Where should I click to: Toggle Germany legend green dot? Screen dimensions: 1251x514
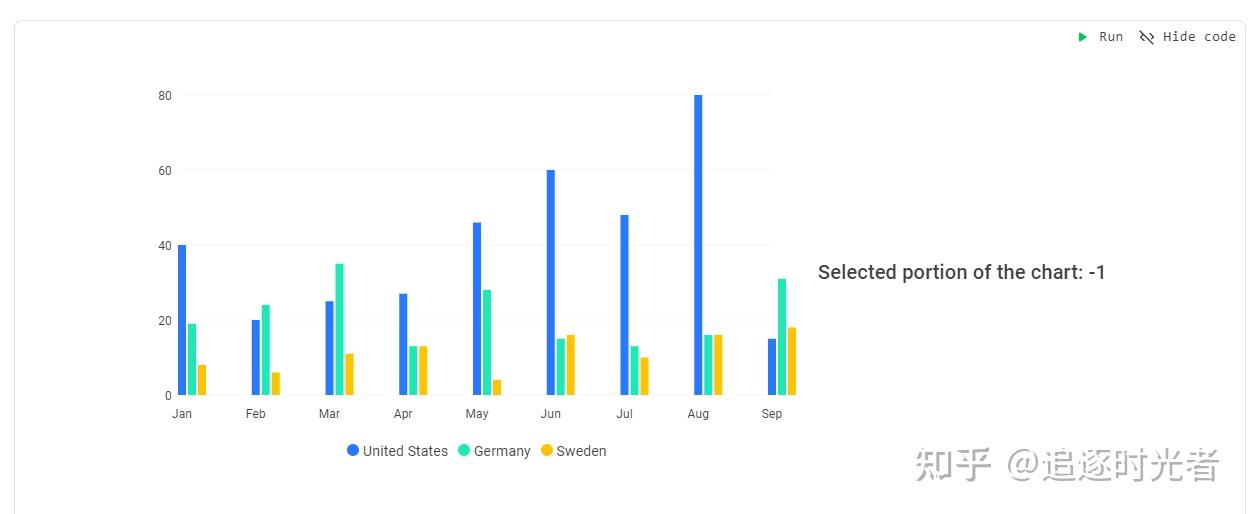pos(464,451)
